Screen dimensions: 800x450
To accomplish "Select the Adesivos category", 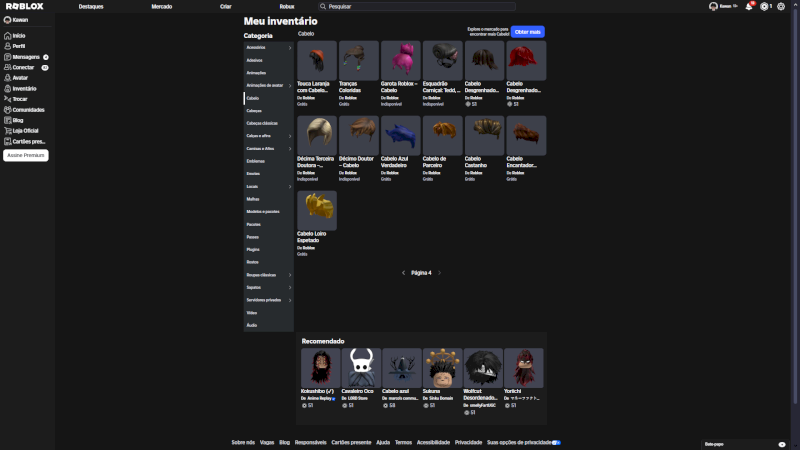I will pyautogui.click(x=255, y=60).
